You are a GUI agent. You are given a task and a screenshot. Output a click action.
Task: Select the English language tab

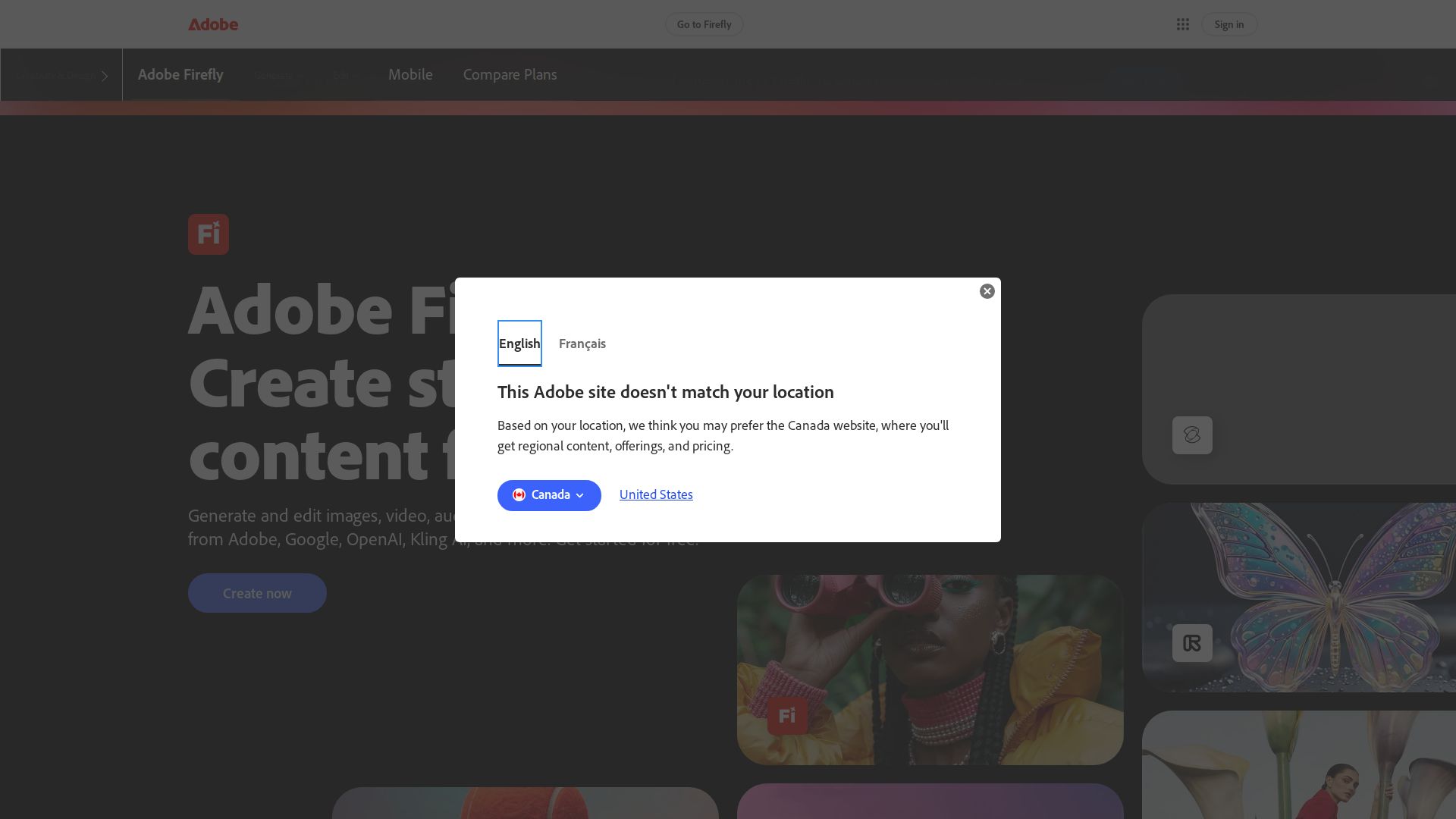519,344
